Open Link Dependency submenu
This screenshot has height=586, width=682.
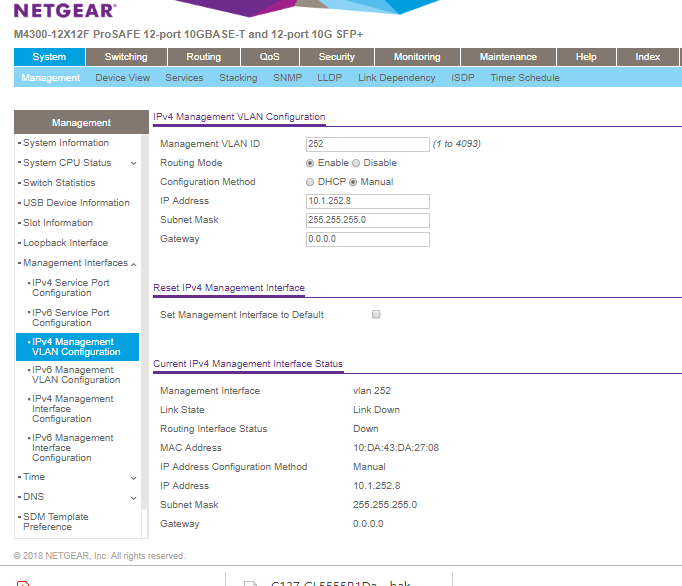(396, 78)
